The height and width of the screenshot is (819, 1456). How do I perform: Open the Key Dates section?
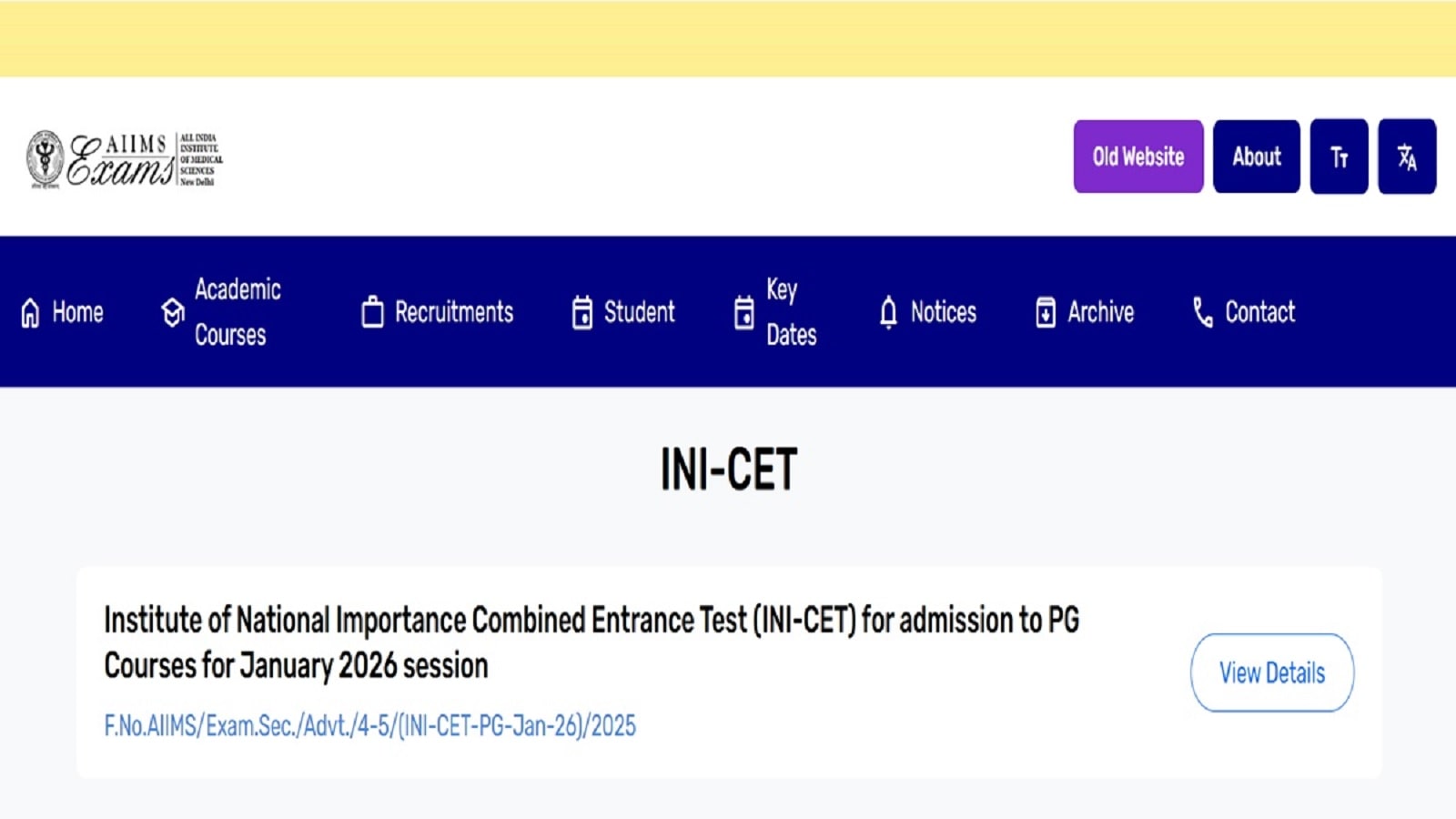pos(779,313)
